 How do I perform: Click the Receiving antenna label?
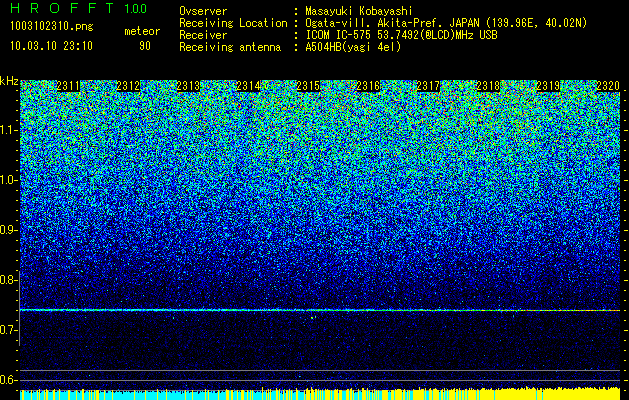point(230,47)
